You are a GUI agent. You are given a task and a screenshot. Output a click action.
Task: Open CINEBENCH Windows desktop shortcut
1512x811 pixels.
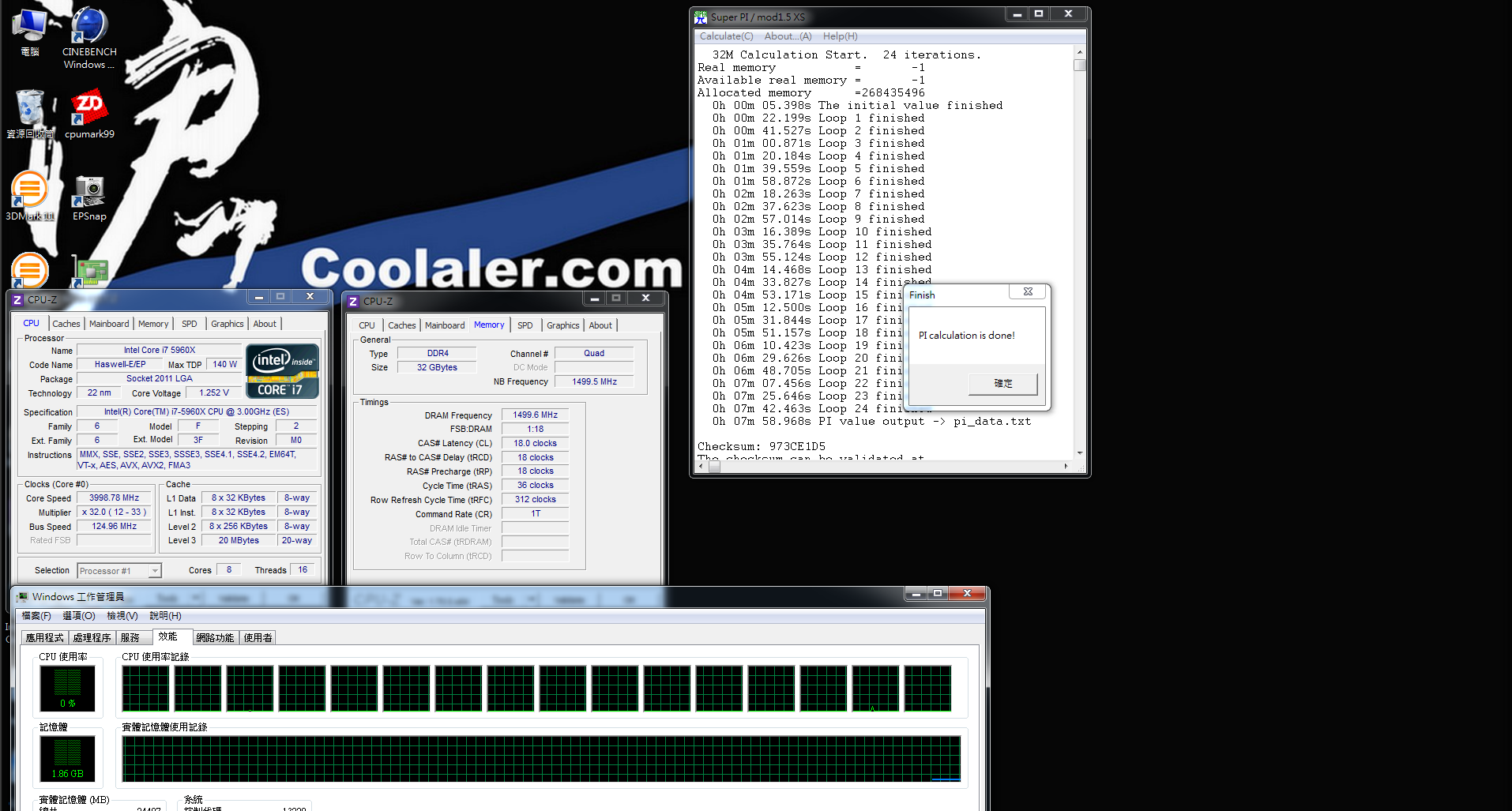click(89, 38)
